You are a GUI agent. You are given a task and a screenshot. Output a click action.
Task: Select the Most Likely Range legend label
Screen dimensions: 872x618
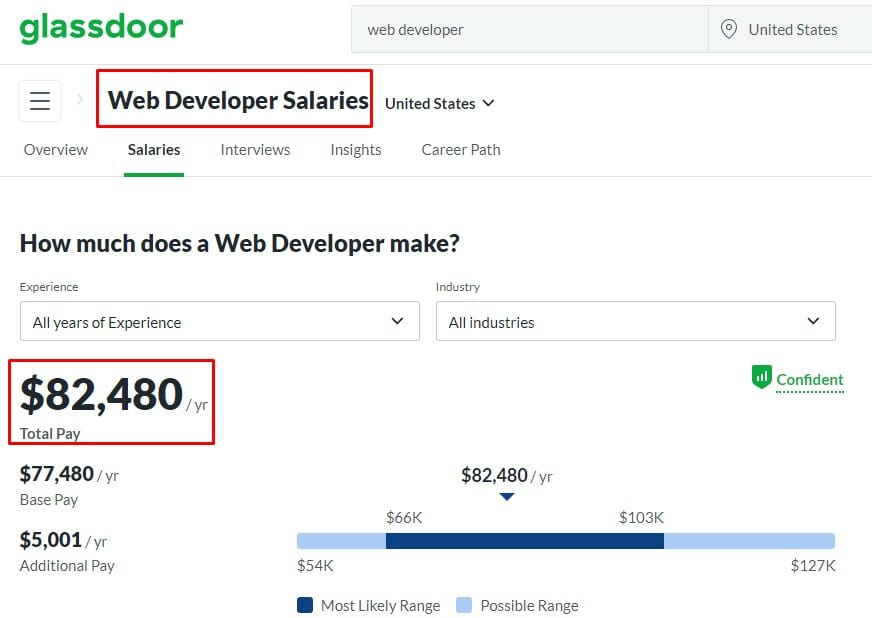(380, 605)
